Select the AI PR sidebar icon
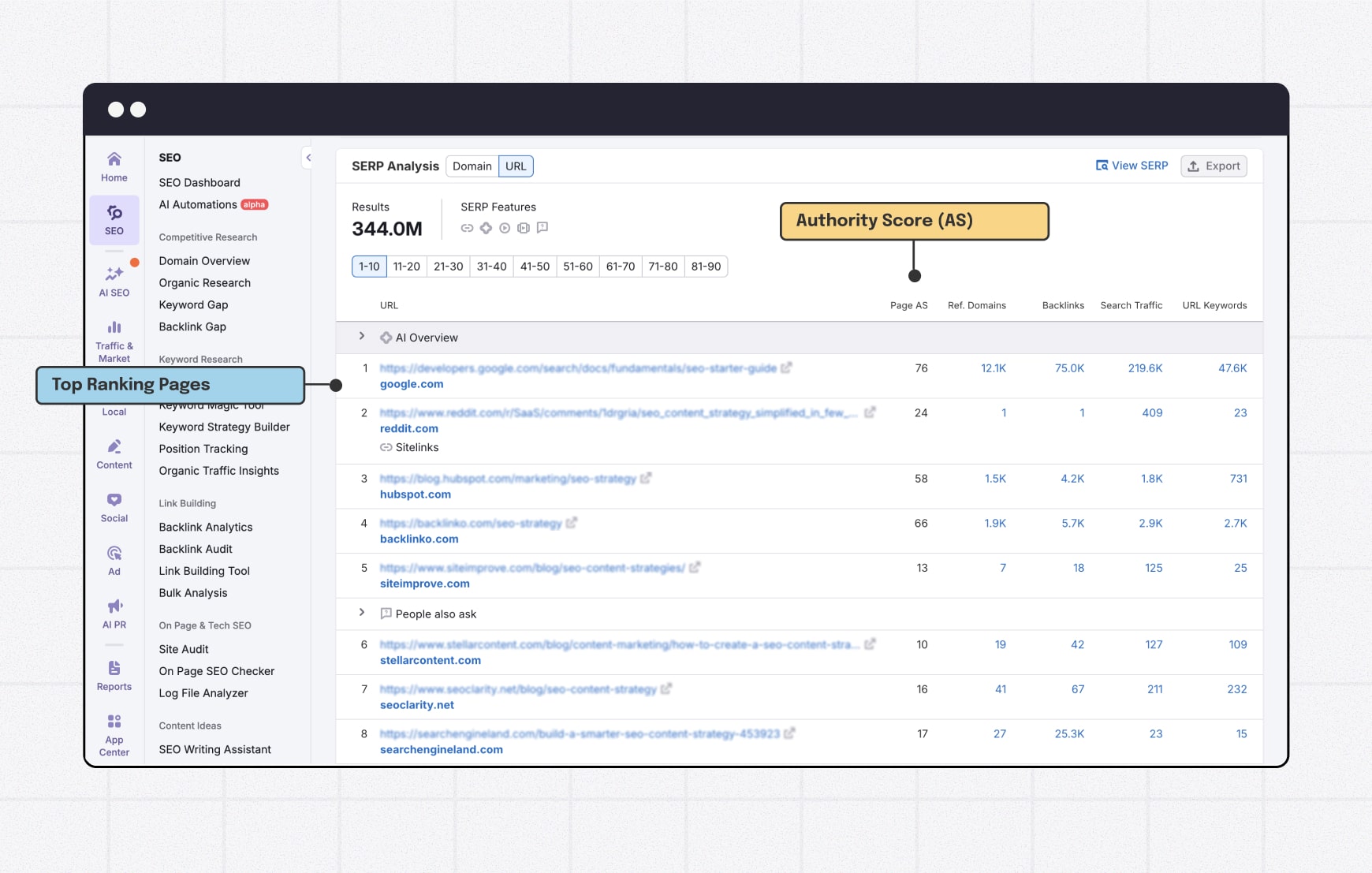1372x873 pixels. [x=114, y=611]
